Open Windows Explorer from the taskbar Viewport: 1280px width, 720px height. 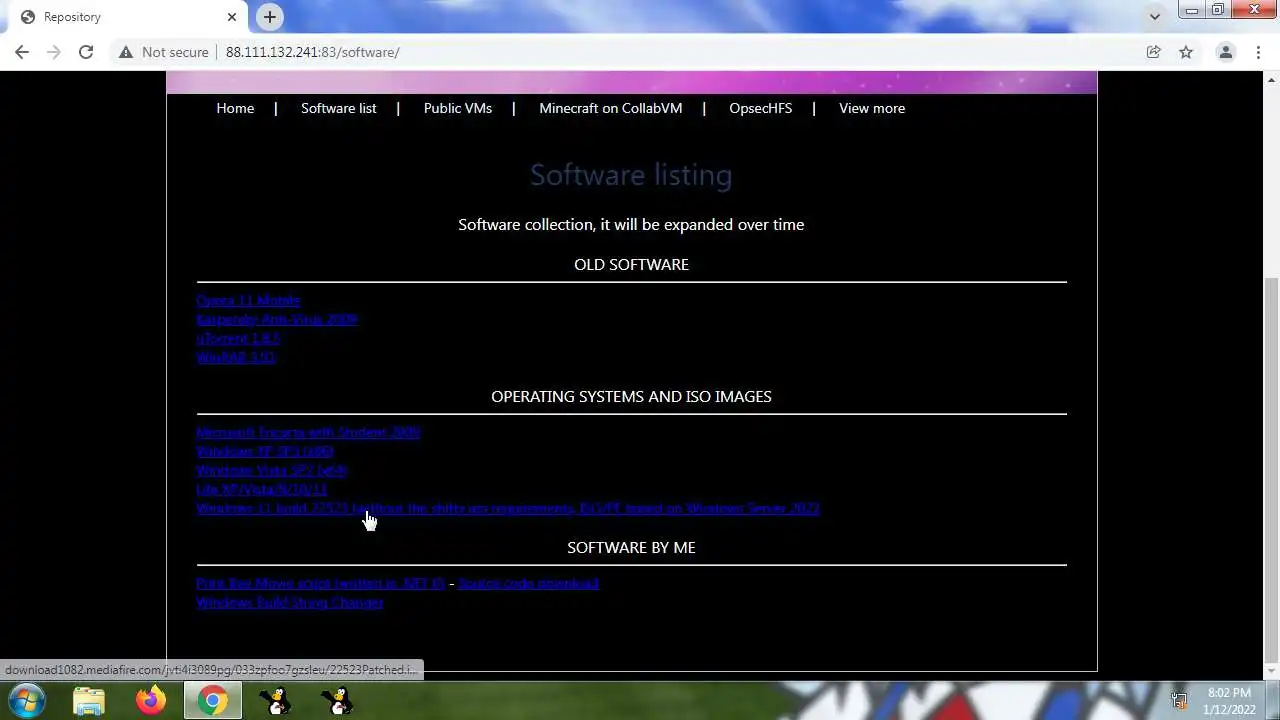[x=89, y=701]
